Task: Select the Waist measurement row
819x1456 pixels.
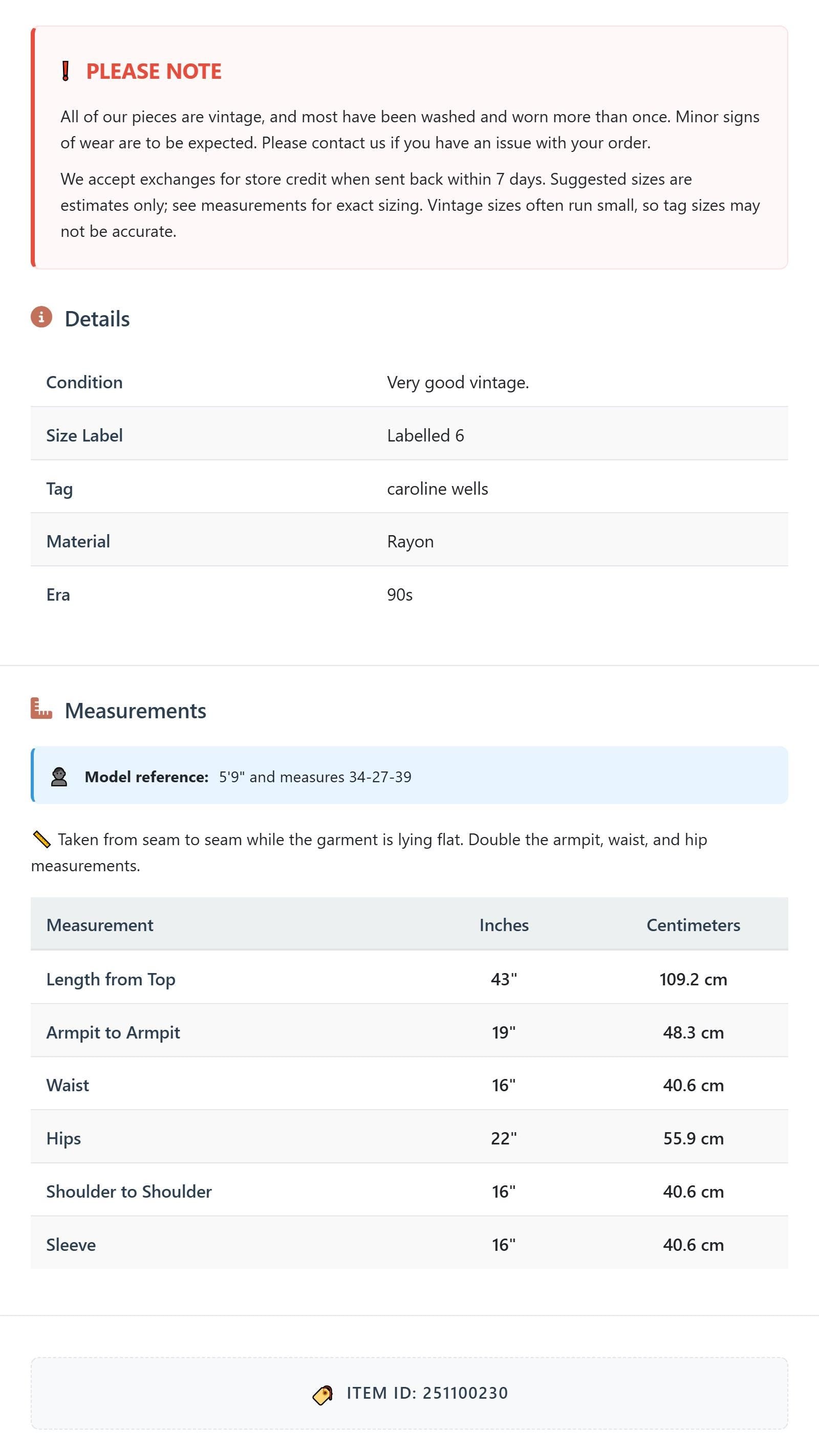Action: (x=409, y=1084)
